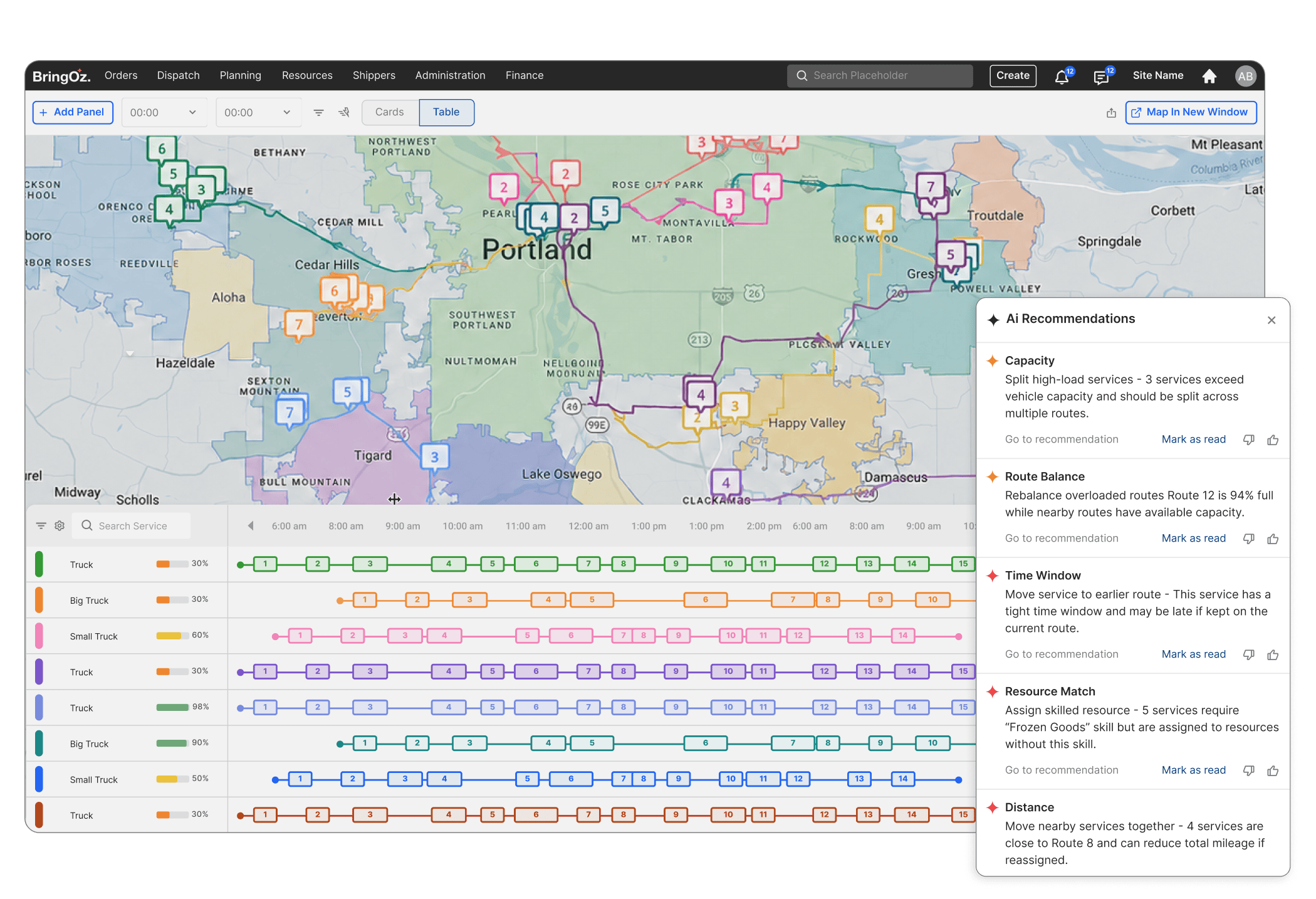Click the timeline back arrow before 6:00 am
This screenshot has height=899, width=1316.
pos(251,525)
